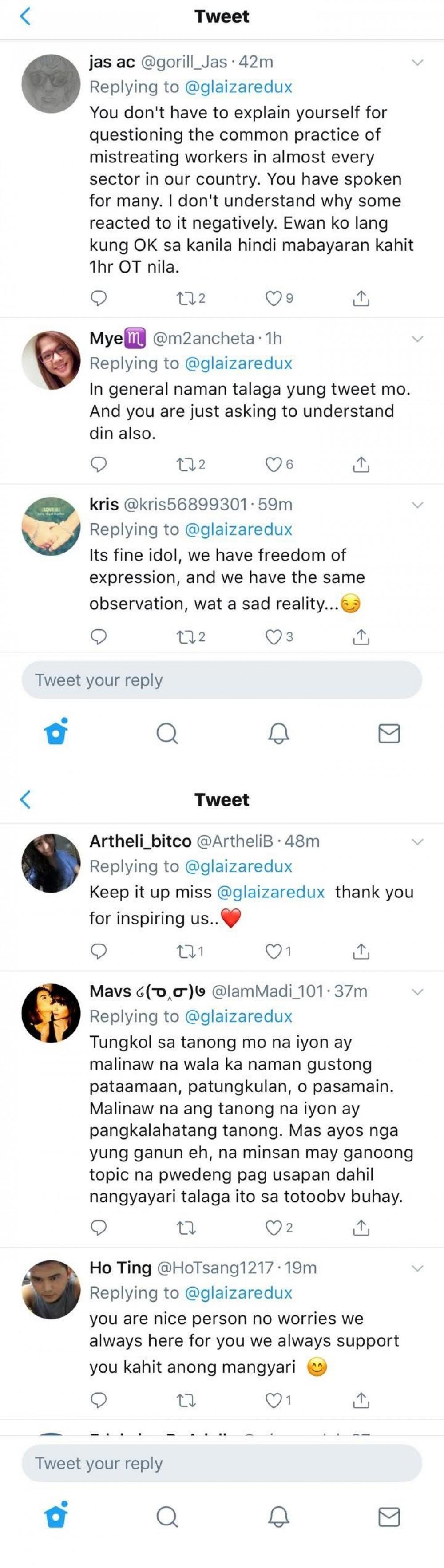Reply to jas ac's tweet
Screen dimensions: 444x1568
click(x=99, y=298)
